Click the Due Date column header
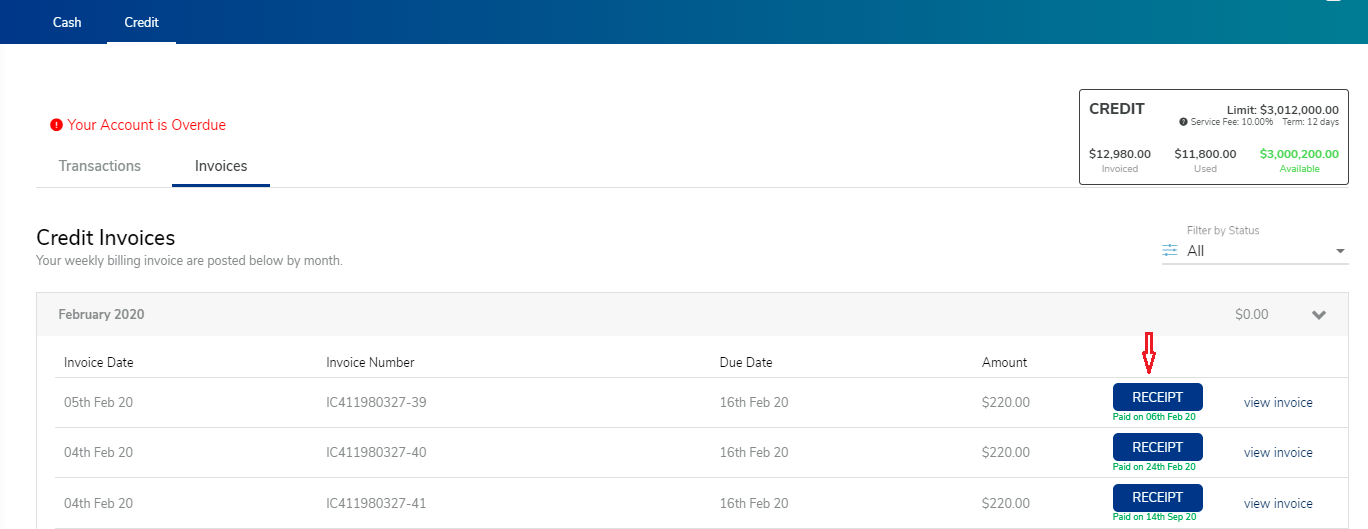1368x529 pixels. pos(746,362)
